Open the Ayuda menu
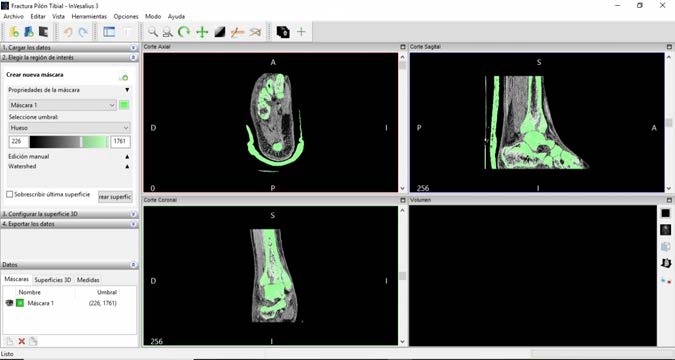675x360 pixels. point(176,16)
